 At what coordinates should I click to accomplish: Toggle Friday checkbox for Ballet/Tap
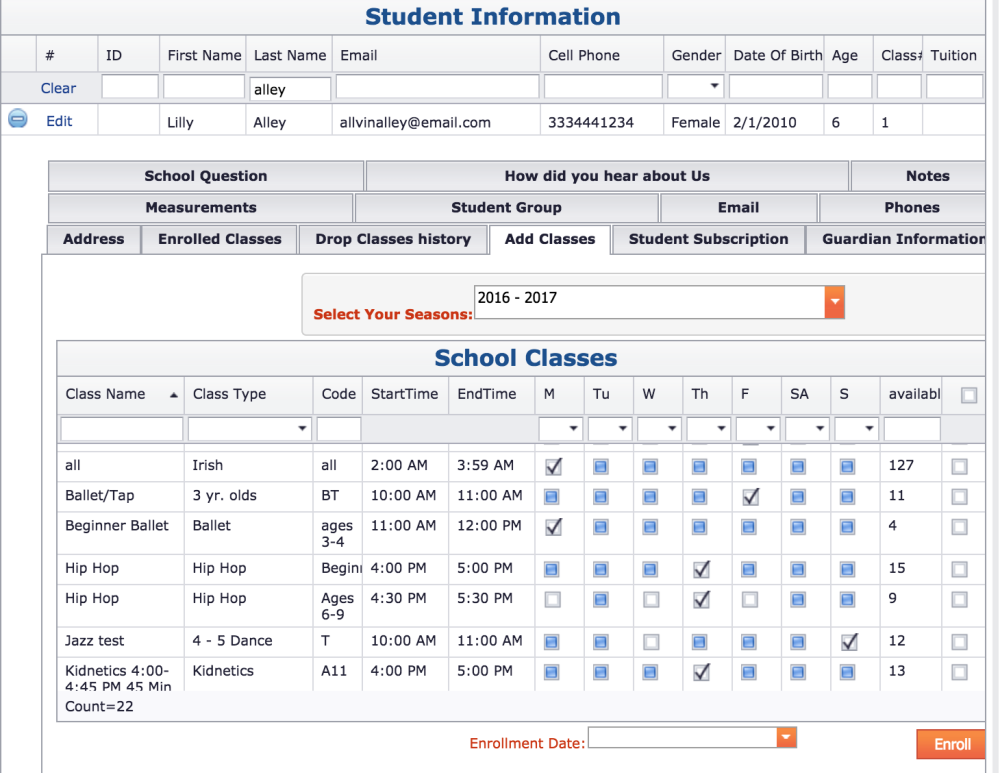point(750,496)
